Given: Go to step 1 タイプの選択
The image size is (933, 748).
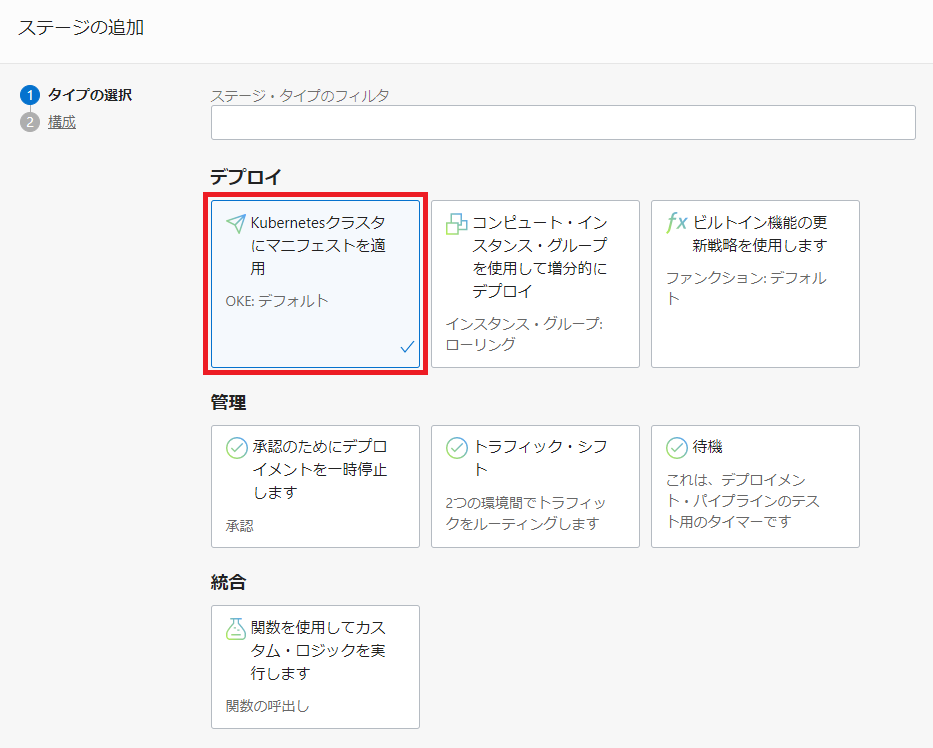Looking at the screenshot, I should click(x=90, y=95).
